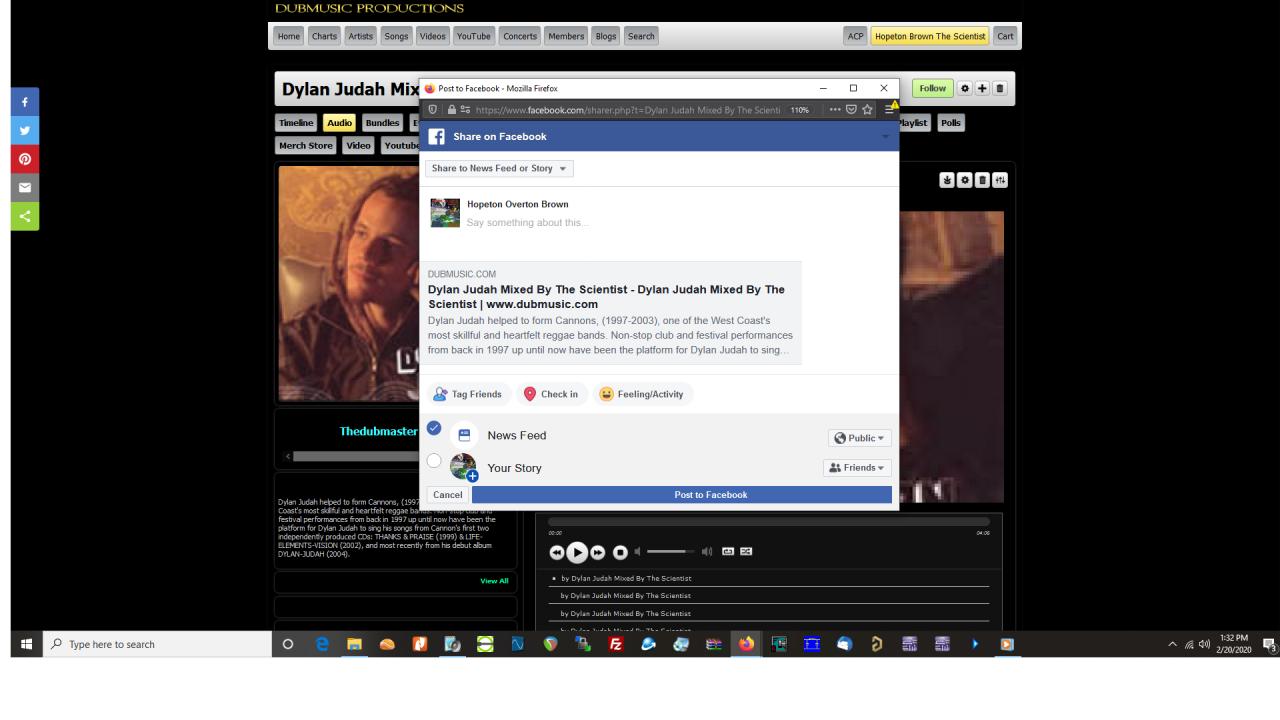Screen dimensions: 1280x720
Task: Open Share to News Feed or Story dropdown
Action: click(x=499, y=168)
